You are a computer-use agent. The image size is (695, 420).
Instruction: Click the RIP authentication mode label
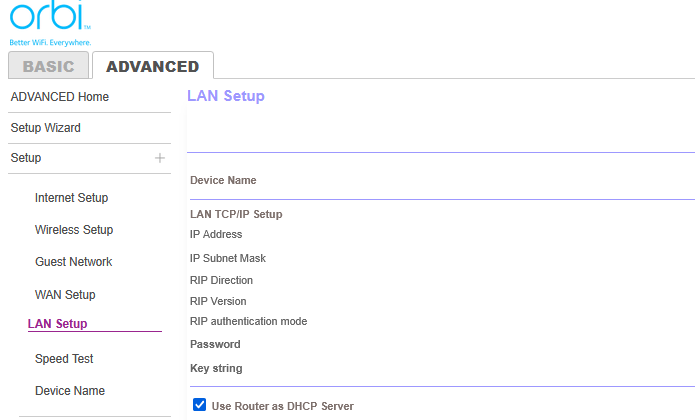click(248, 321)
